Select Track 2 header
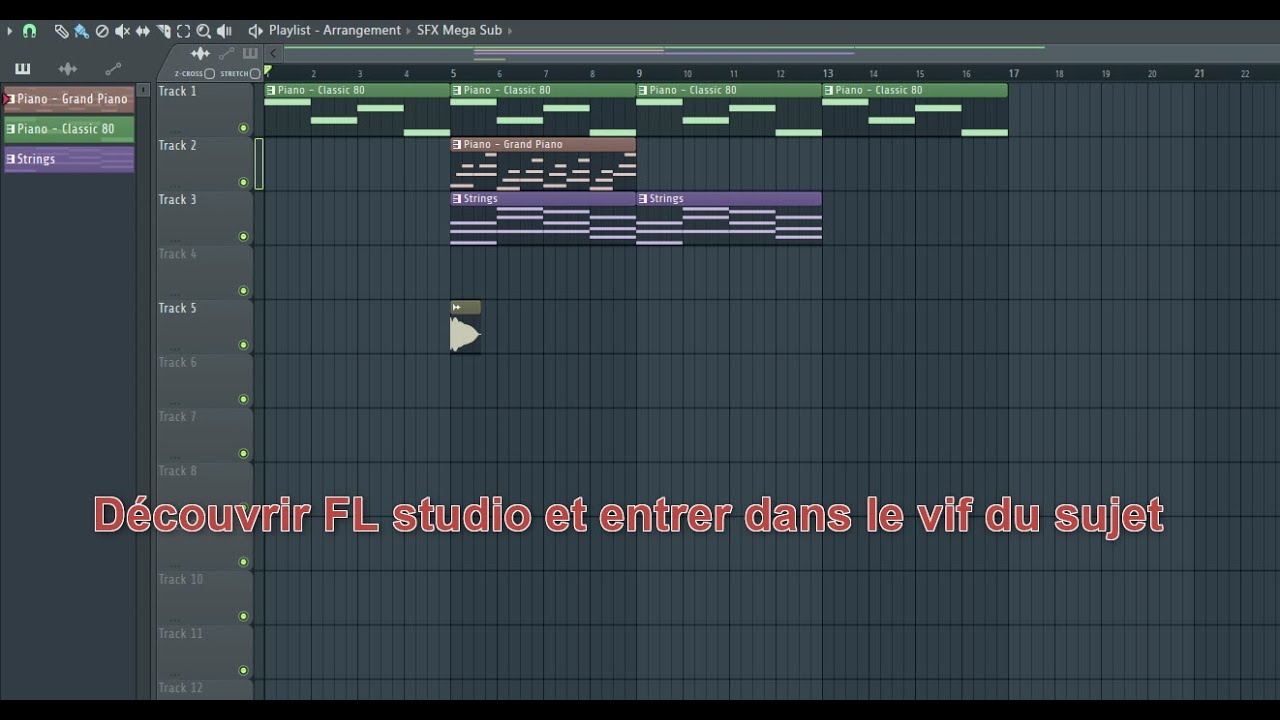Screen dimensions: 1280x720 point(205,163)
